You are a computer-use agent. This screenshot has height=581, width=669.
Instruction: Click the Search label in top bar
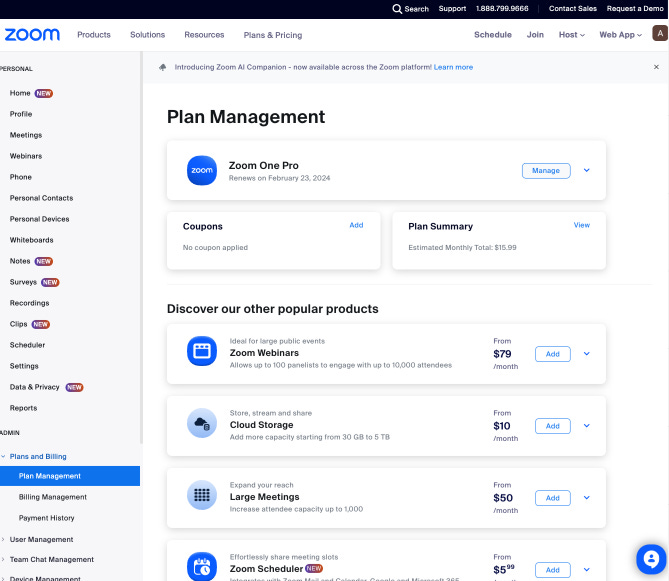click(416, 9)
